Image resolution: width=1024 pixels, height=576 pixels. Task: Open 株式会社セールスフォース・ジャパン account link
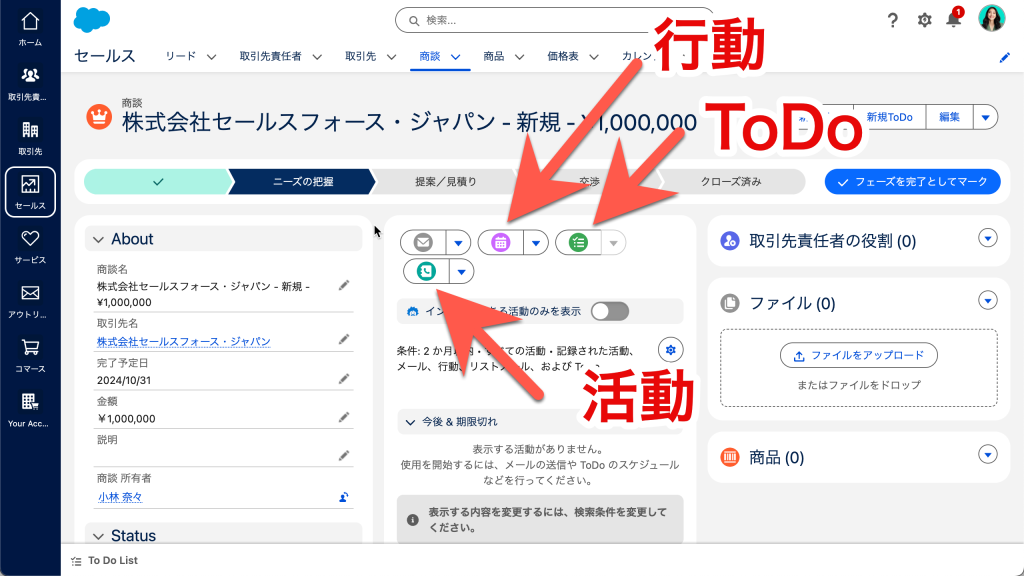(x=184, y=342)
